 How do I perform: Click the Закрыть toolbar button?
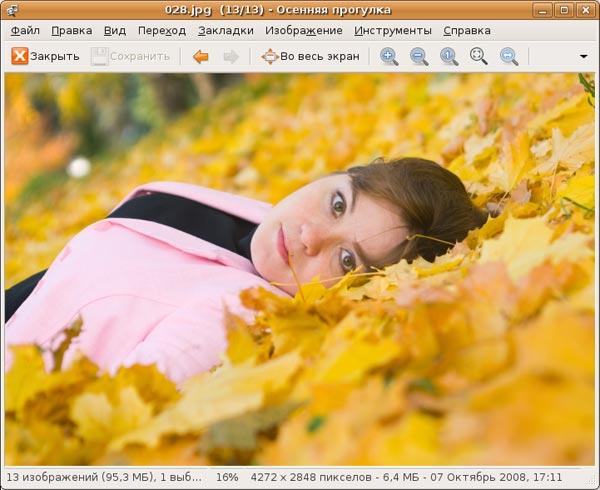click(x=45, y=56)
